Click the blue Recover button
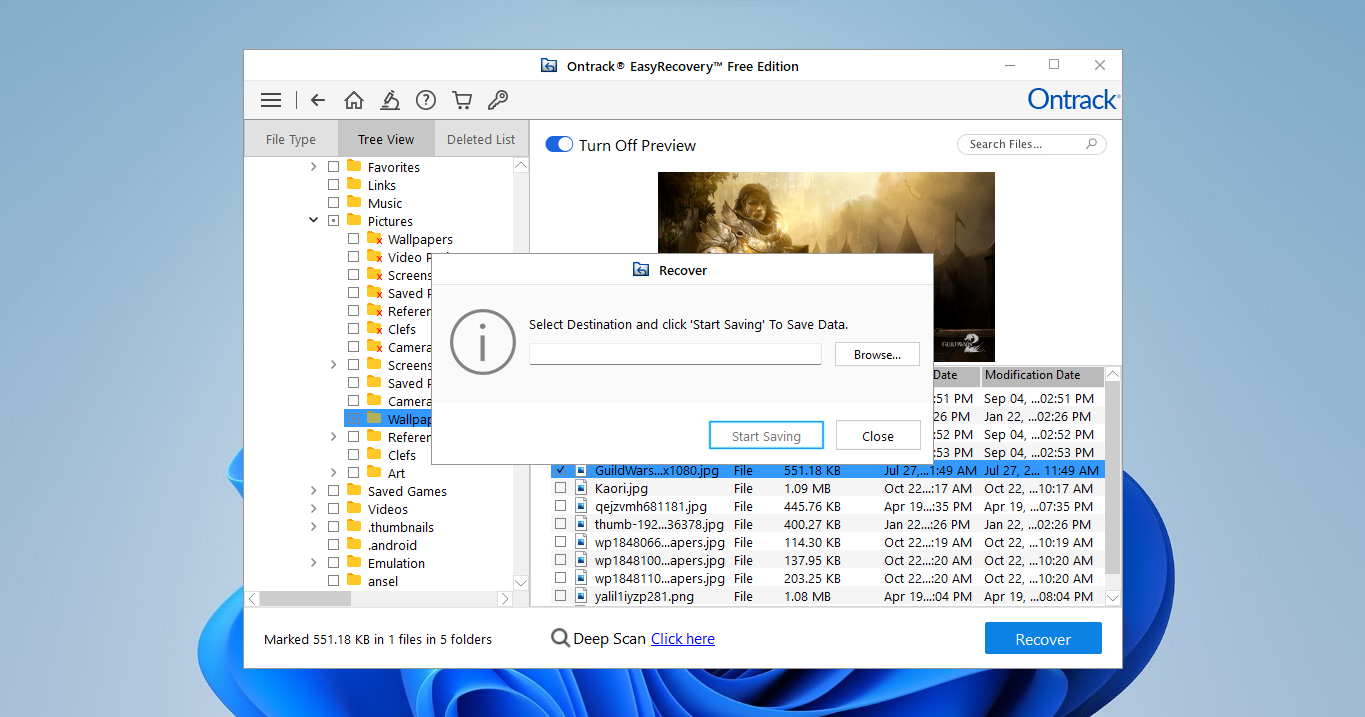The height and width of the screenshot is (717, 1365). [1043, 639]
